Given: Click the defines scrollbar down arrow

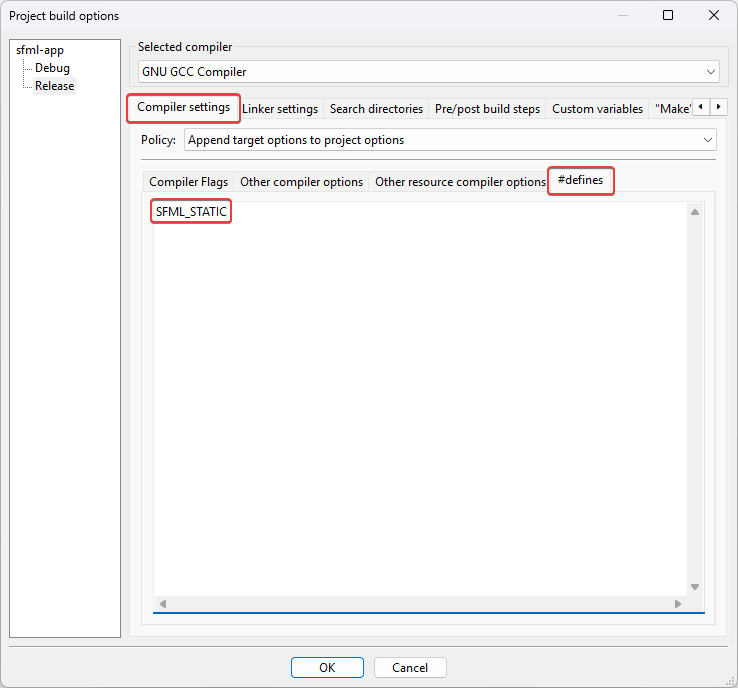Looking at the screenshot, I should point(694,587).
